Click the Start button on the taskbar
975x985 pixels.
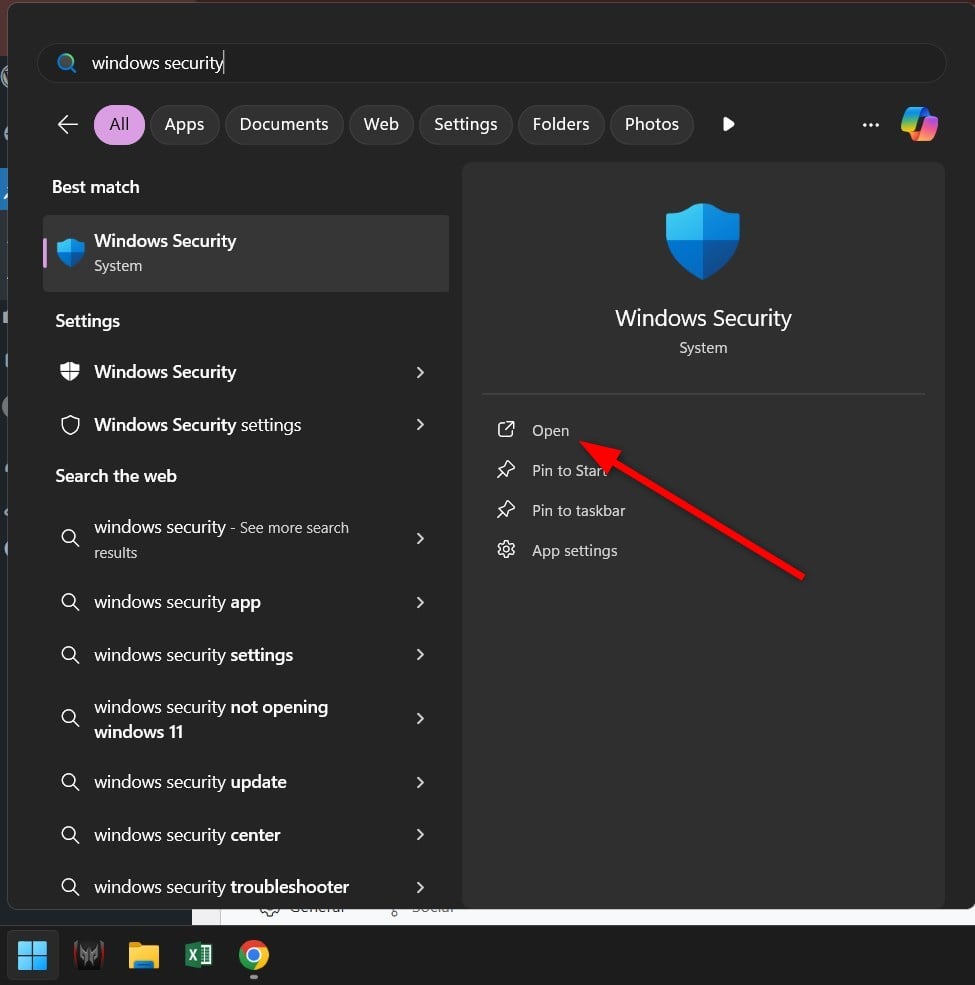(33, 956)
